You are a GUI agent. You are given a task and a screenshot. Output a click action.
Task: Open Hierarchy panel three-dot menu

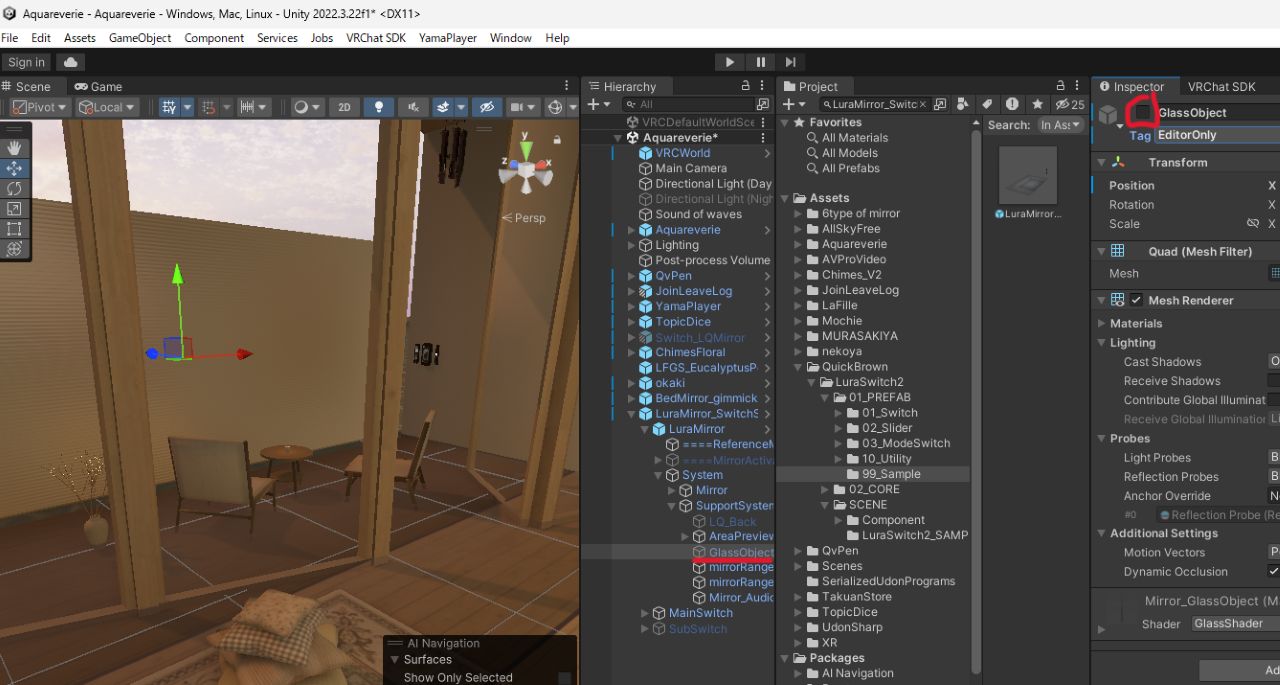(x=763, y=86)
